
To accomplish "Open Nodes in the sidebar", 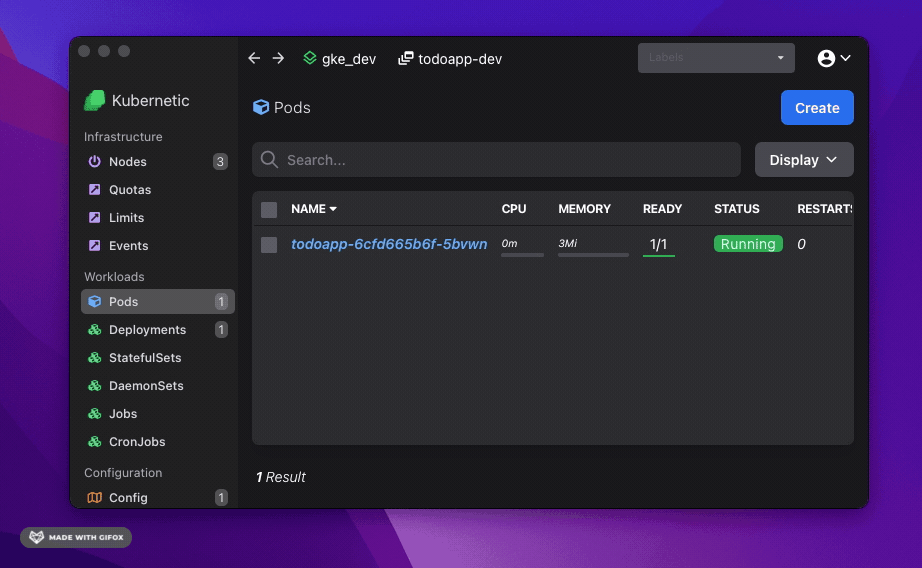I will [x=158, y=161].
